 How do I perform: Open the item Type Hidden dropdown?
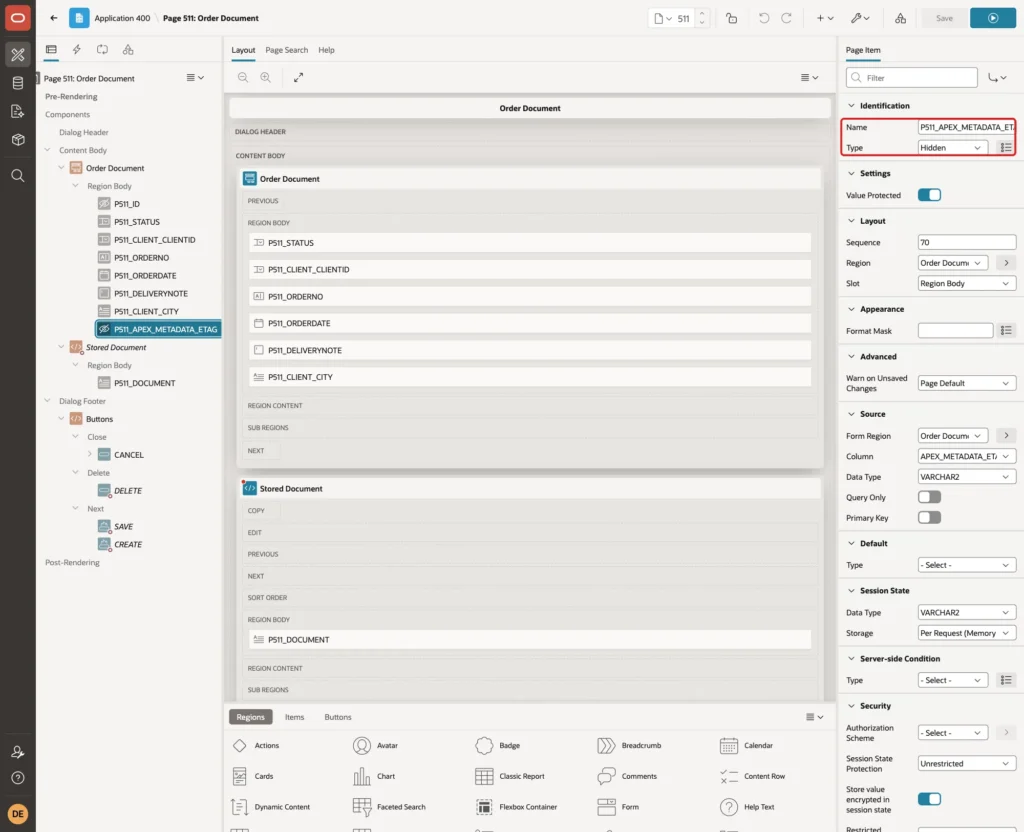click(x=952, y=148)
